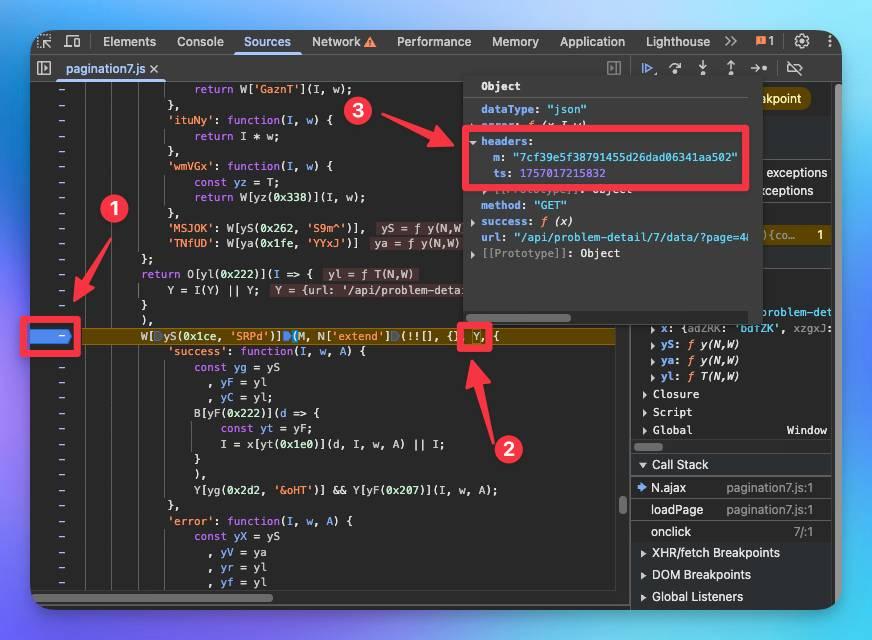This screenshot has height=640, width=872.
Task: Close the pagination7.js file tab
Action: click(154, 69)
